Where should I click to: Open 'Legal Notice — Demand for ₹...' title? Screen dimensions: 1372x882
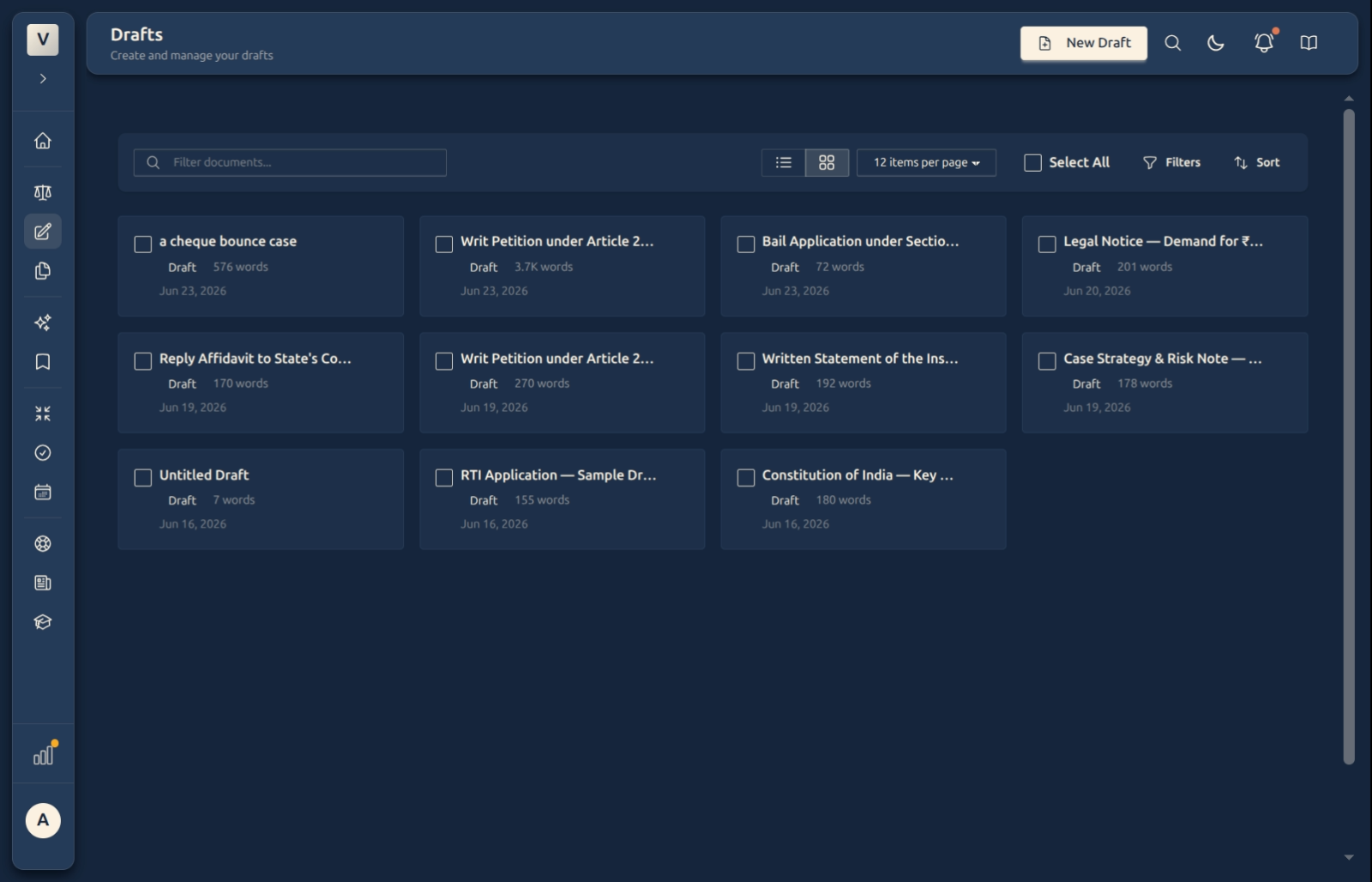pos(1163,242)
